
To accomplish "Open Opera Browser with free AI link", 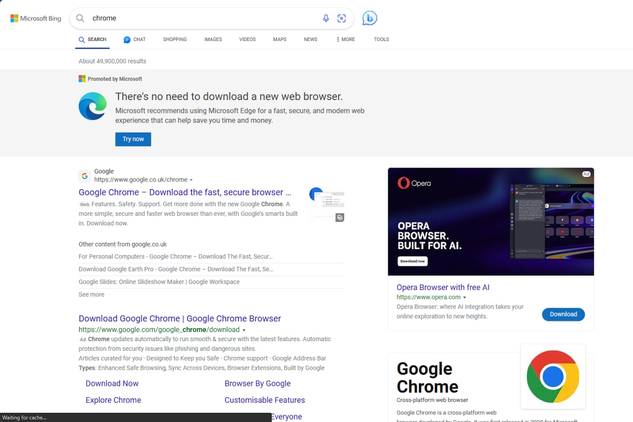I will tap(443, 287).
